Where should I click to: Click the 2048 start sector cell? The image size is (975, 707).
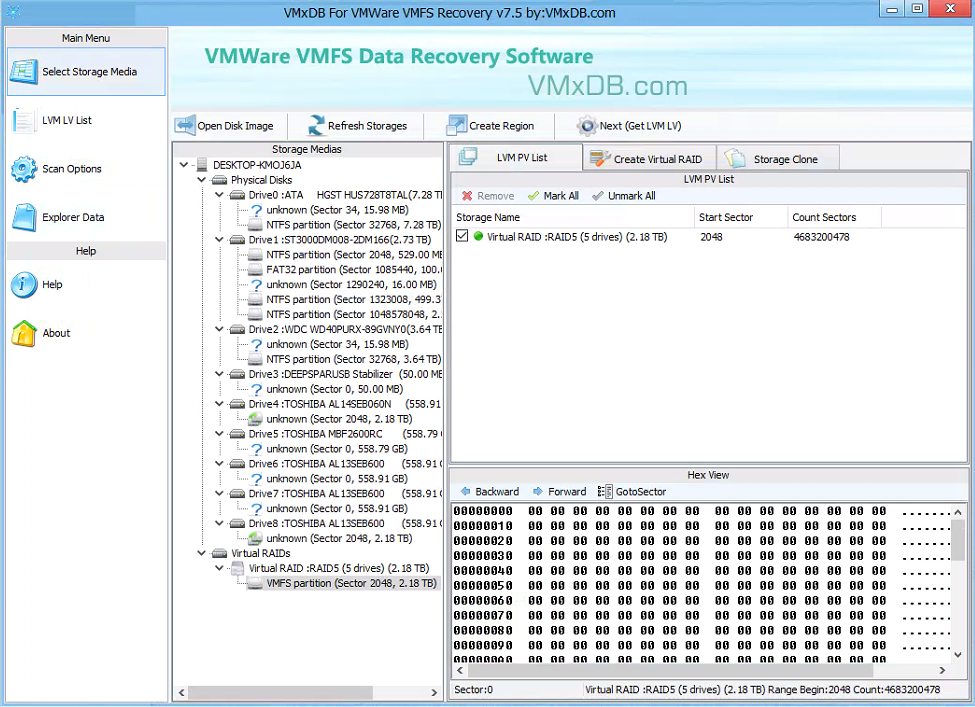point(711,236)
